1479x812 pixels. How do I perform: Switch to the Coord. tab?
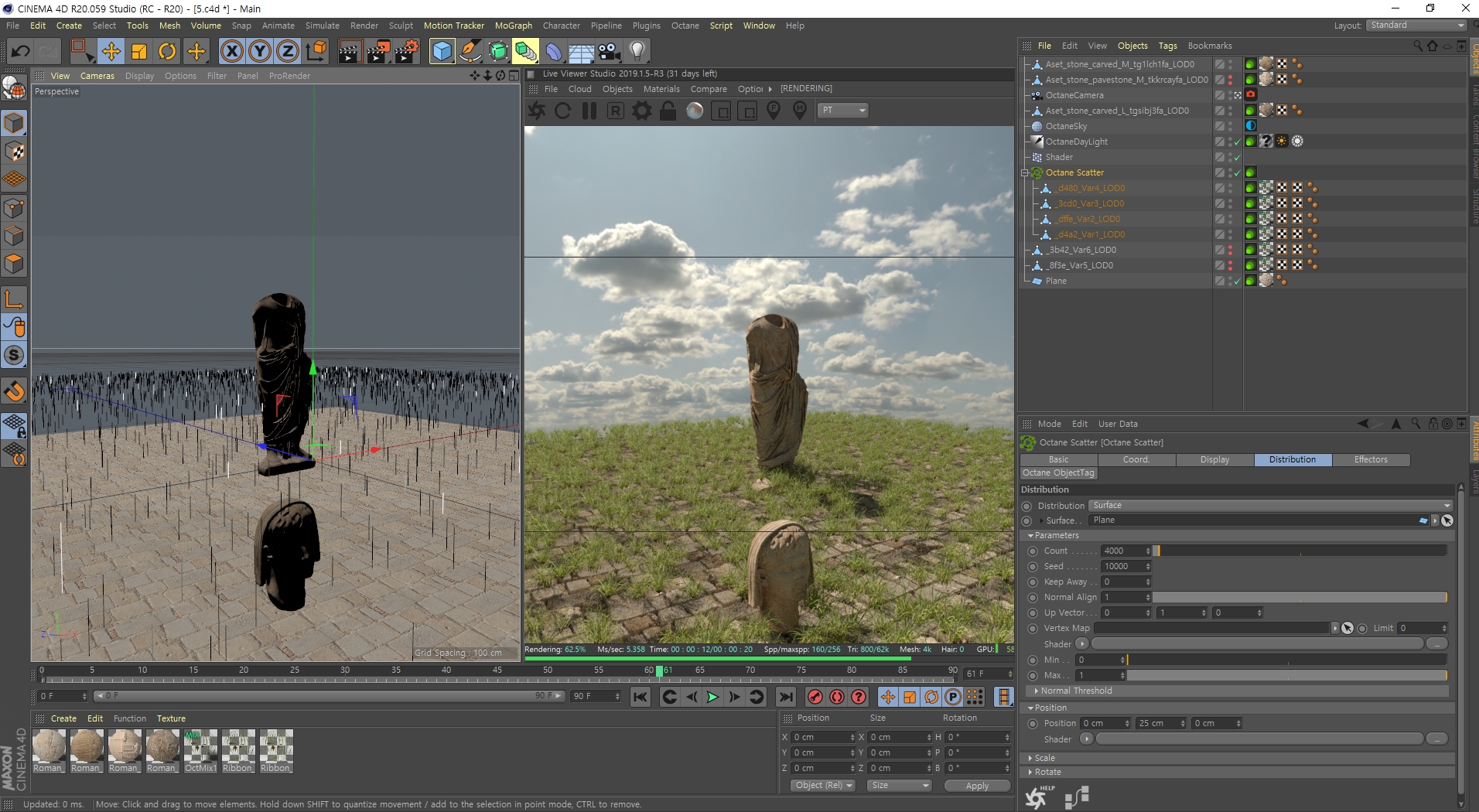coord(1136,459)
